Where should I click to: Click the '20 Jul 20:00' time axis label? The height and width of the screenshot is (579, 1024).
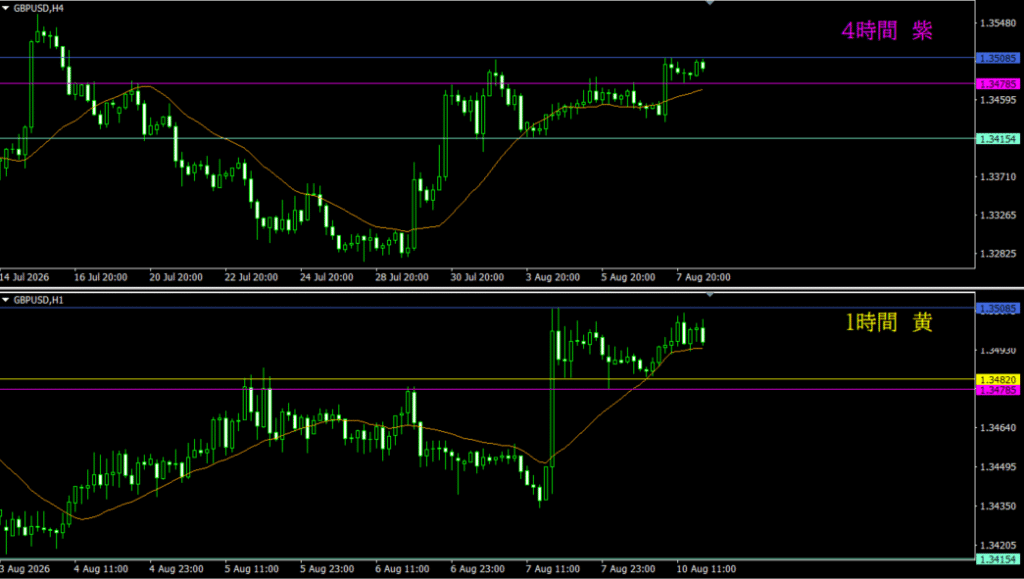(x=176, y=277)
